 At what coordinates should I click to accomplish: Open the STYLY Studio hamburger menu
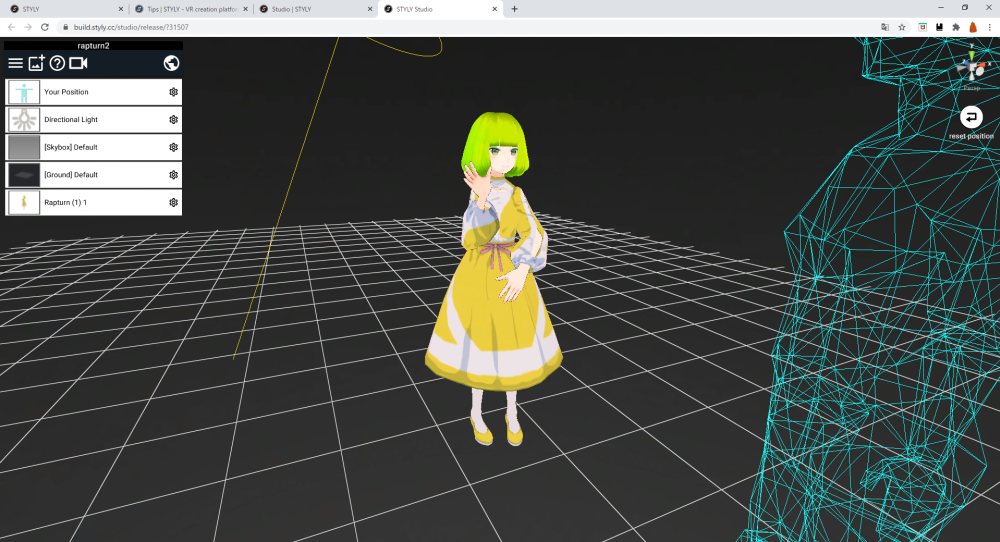(x=15, y=63)
